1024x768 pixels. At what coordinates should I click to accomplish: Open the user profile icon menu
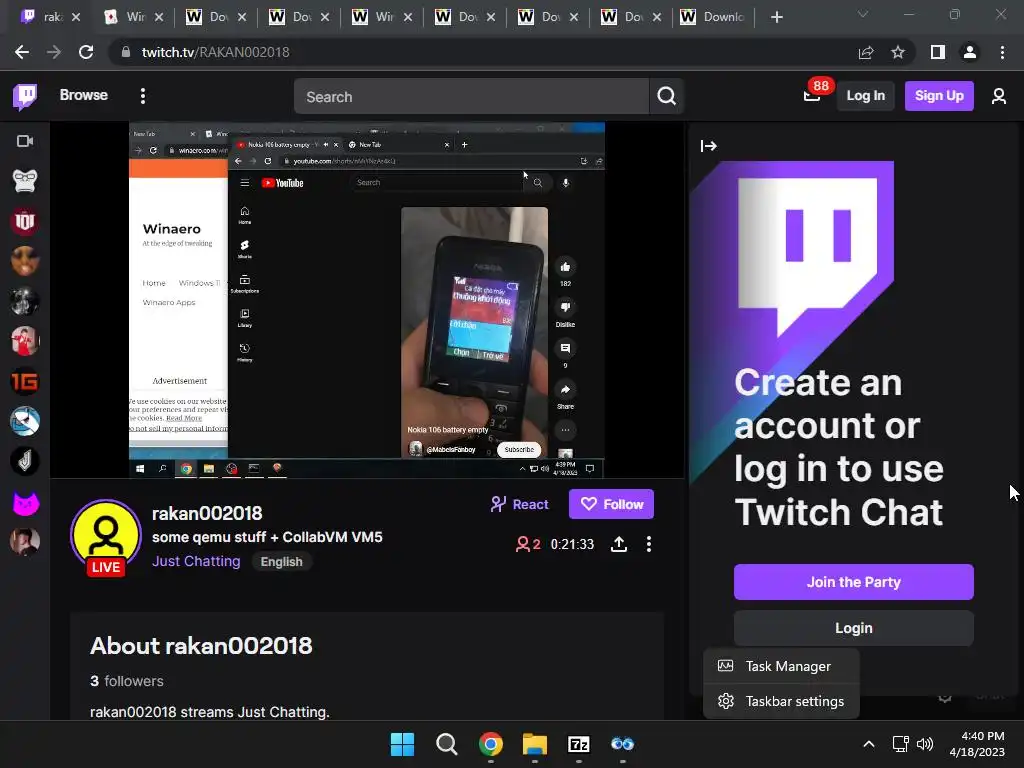click(999, 97)
